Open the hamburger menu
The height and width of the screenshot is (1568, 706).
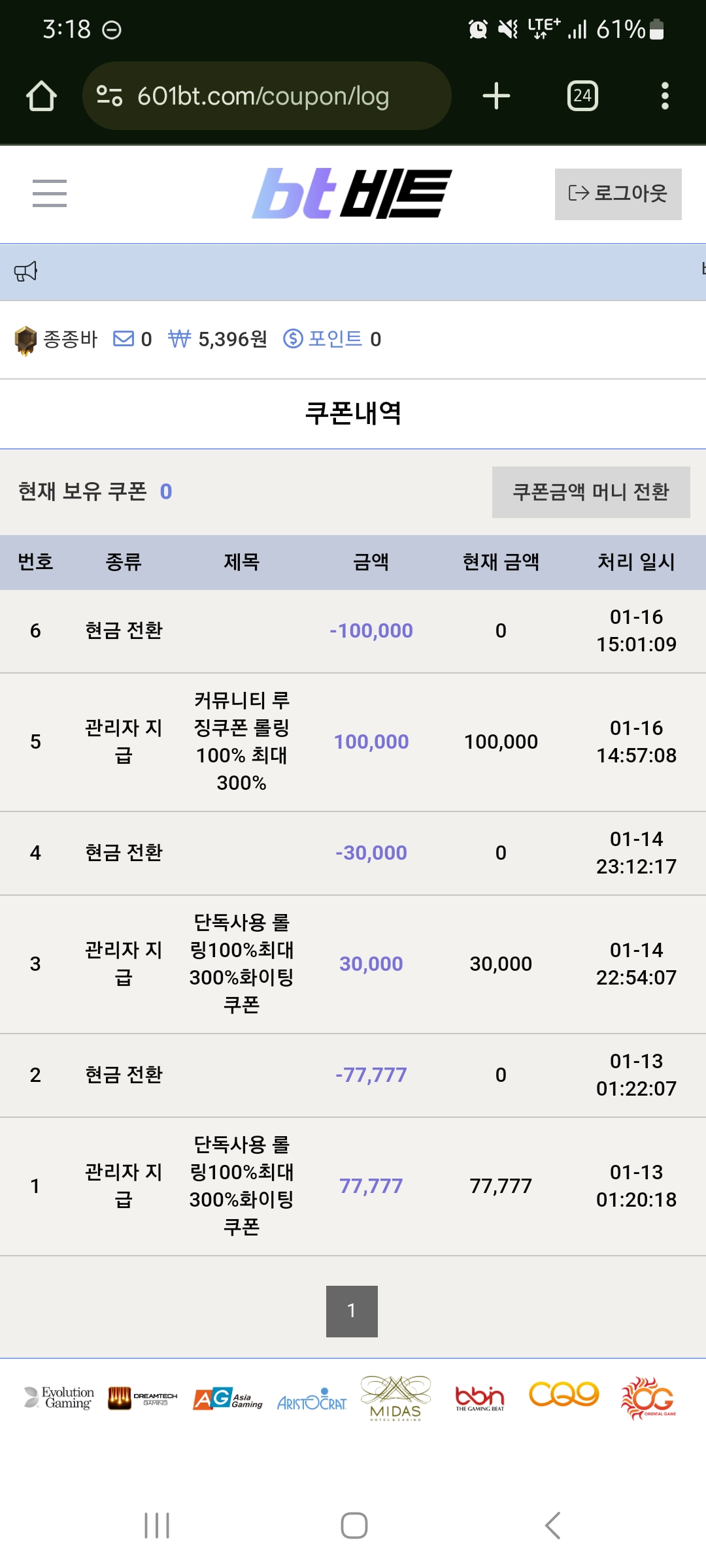50,193
